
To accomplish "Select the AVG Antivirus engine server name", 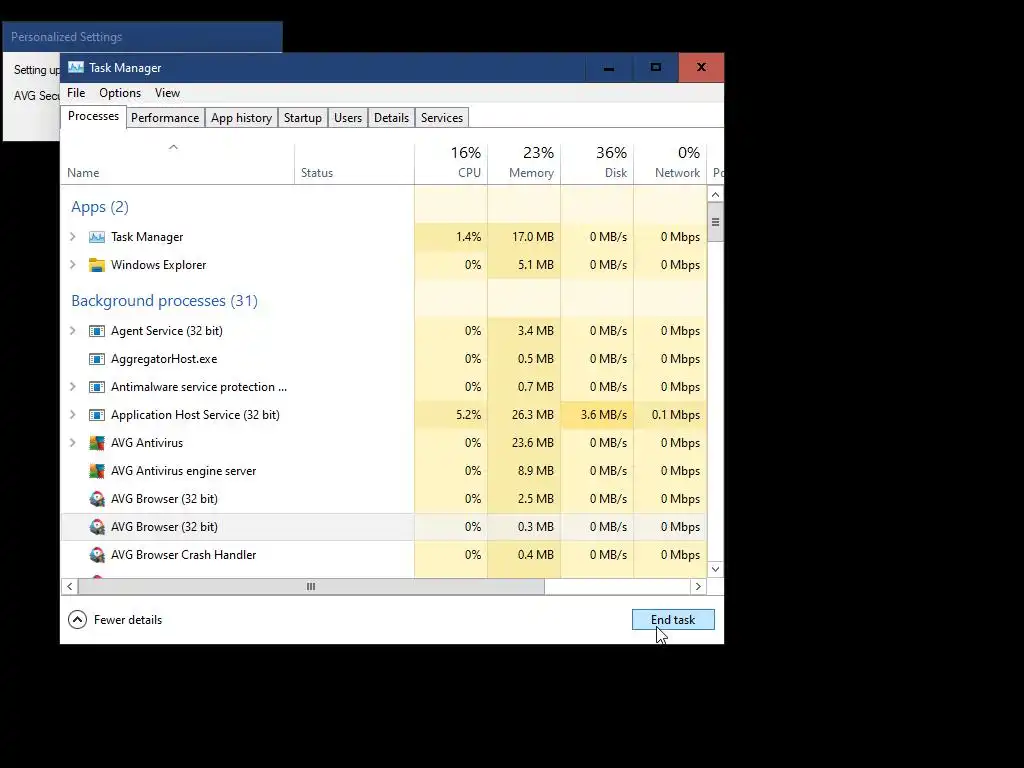I will point(184,471).
